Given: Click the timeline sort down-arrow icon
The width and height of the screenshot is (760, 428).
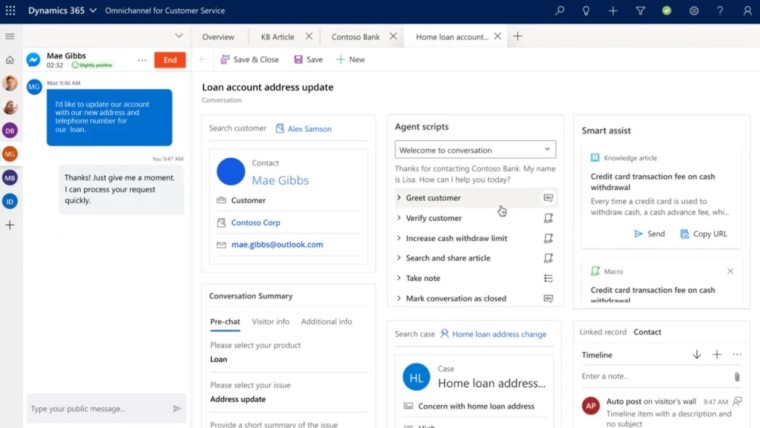Looking at the screenshot, I should pos(697,355).
